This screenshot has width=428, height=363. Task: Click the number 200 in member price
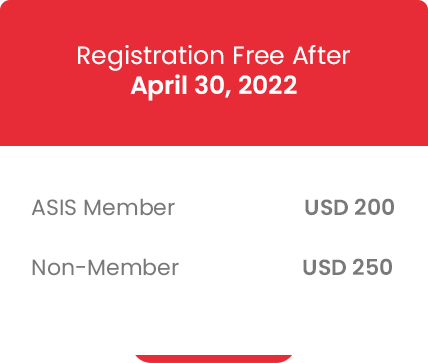[374, 207]
